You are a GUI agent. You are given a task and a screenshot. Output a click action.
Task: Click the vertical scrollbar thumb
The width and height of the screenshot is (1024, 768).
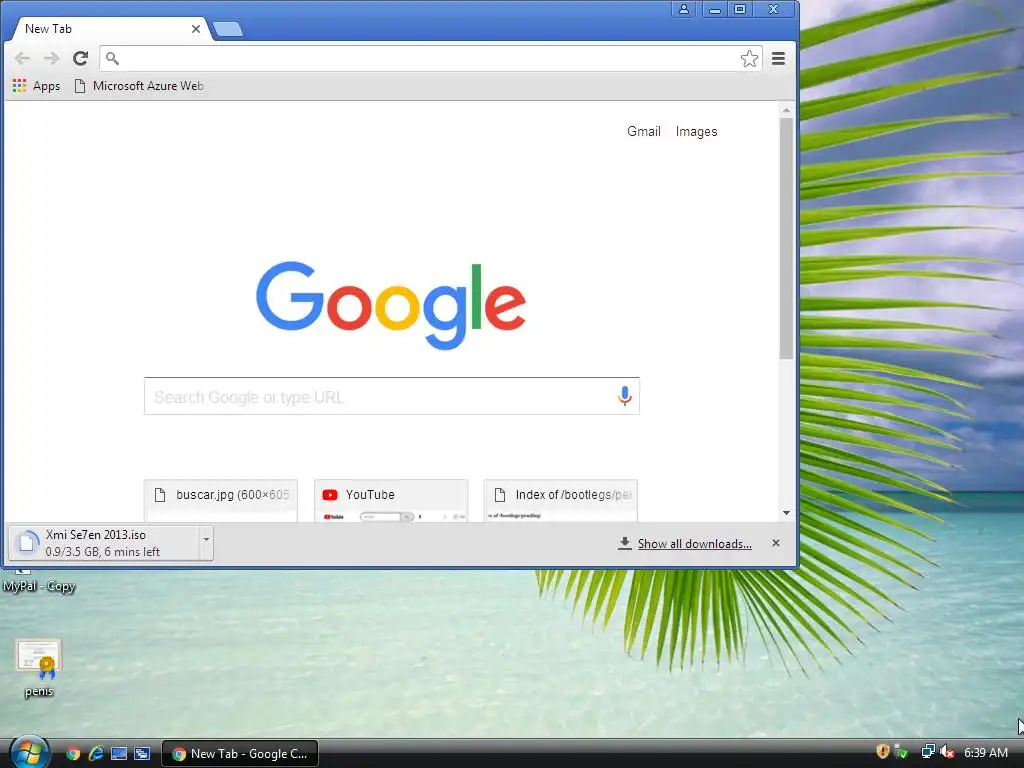click(786, 238)
